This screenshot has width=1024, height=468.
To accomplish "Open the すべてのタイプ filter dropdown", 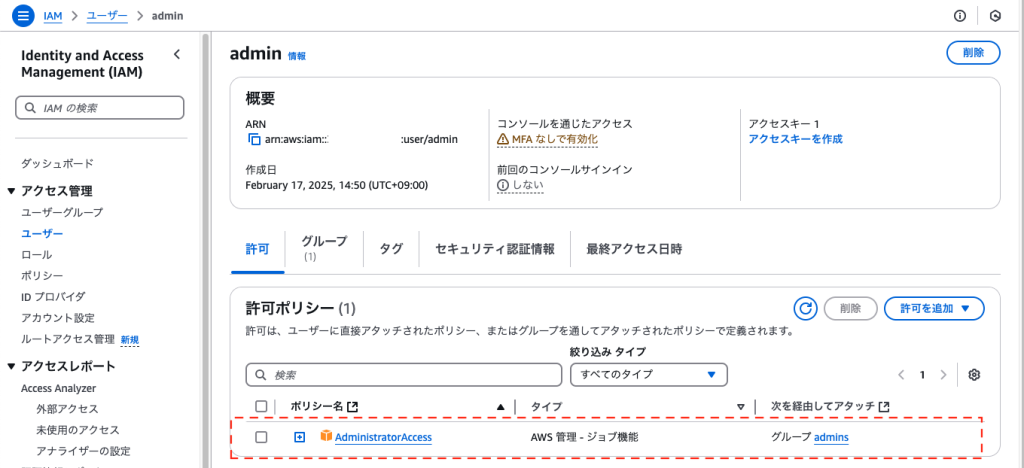I will (648, 374).
